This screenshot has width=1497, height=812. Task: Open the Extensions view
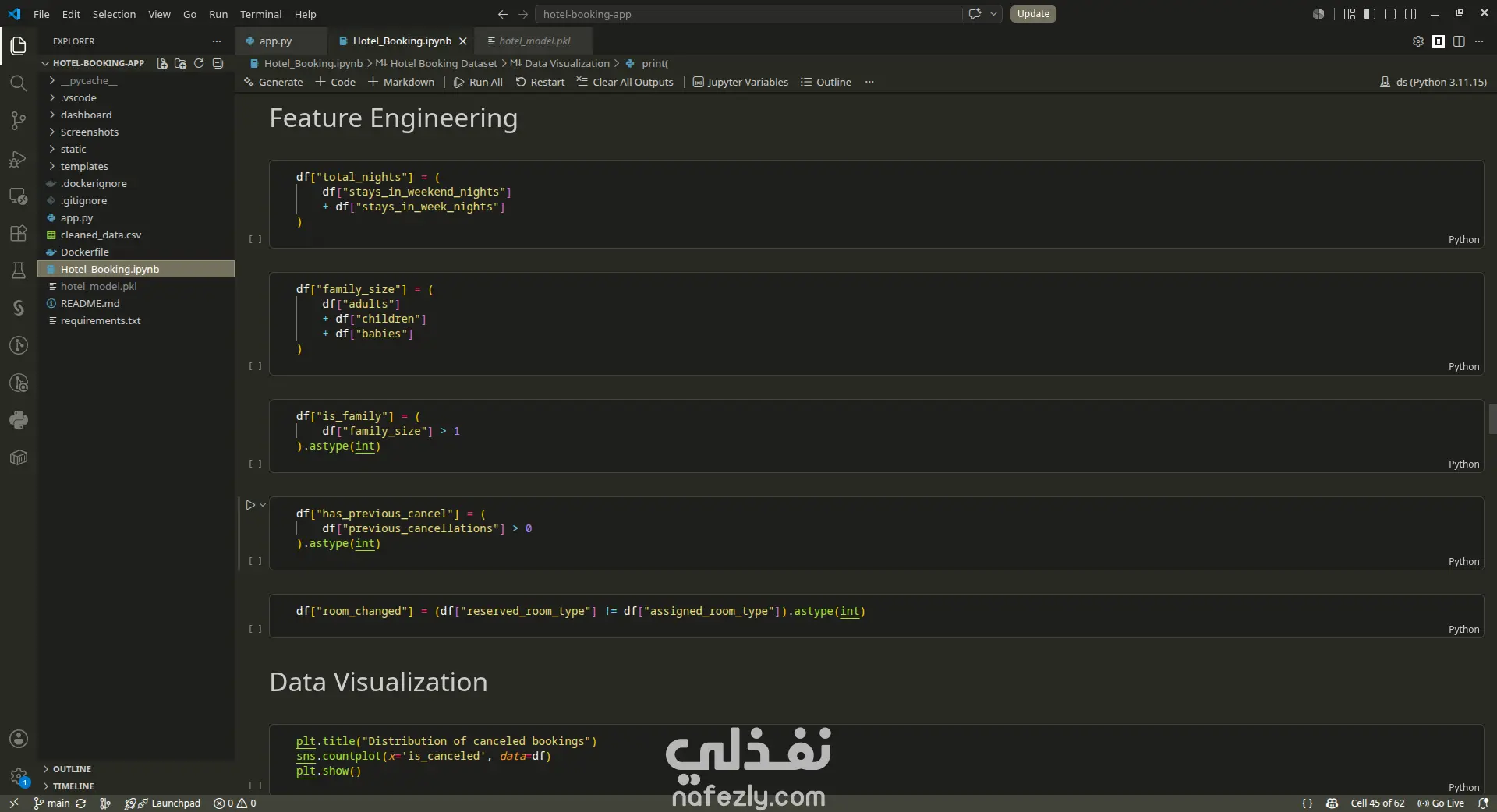(x=19, y=234)
